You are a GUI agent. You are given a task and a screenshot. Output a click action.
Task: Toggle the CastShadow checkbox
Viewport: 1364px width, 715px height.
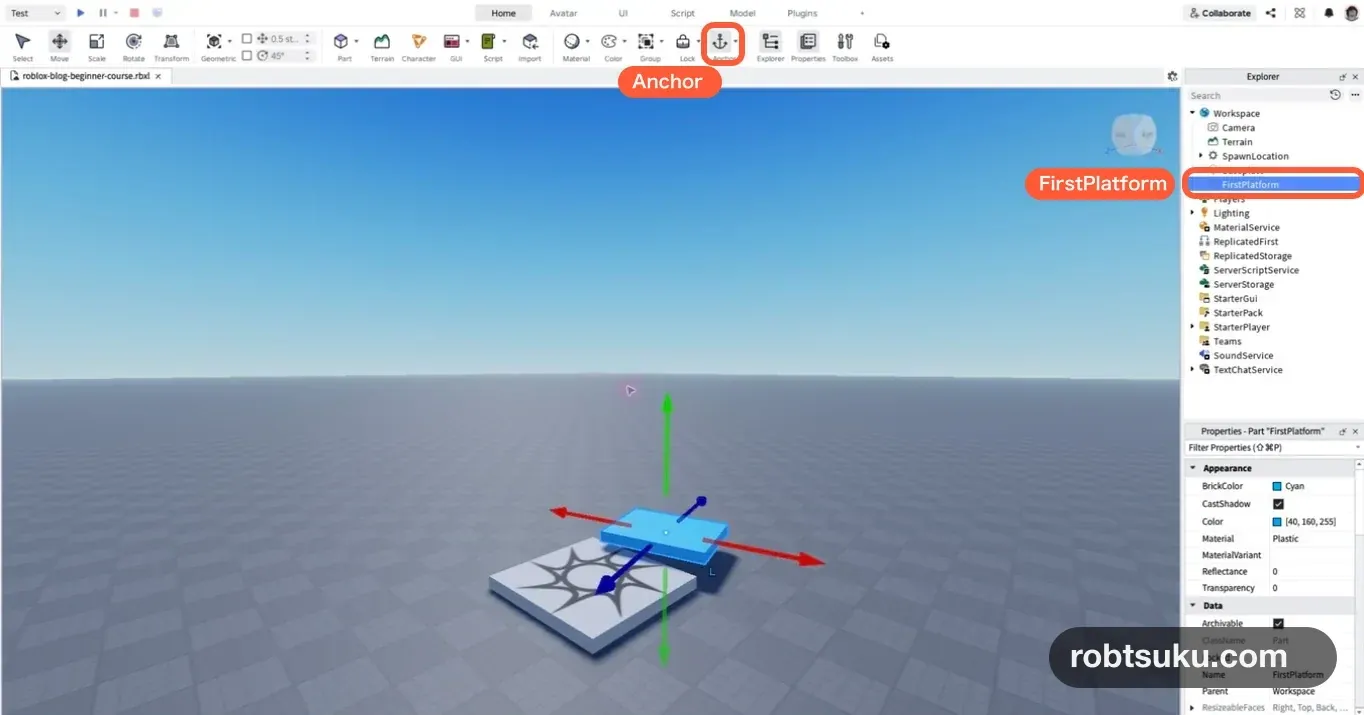1278,504
